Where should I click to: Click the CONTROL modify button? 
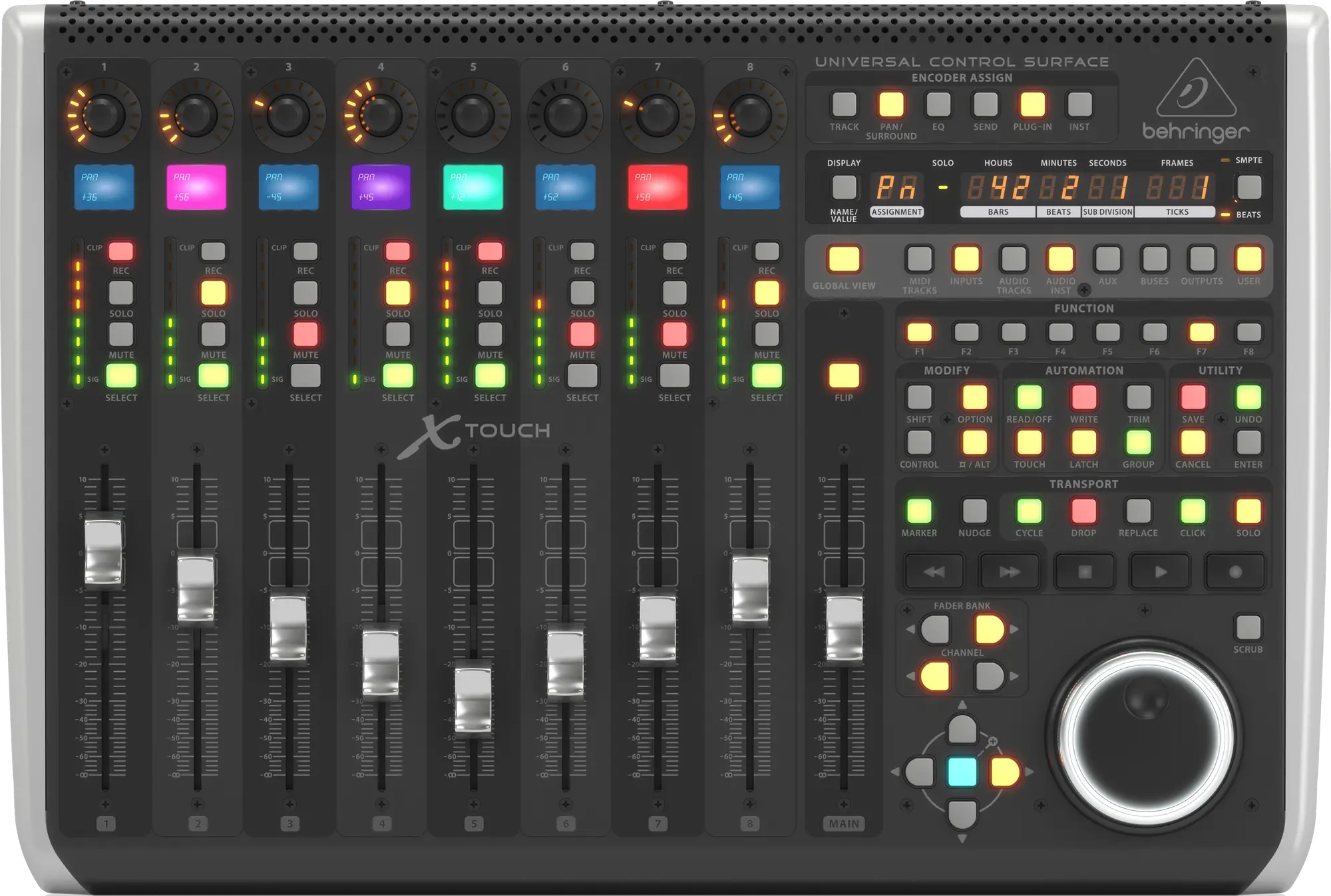pyautogui.click(x=920, y=443)
